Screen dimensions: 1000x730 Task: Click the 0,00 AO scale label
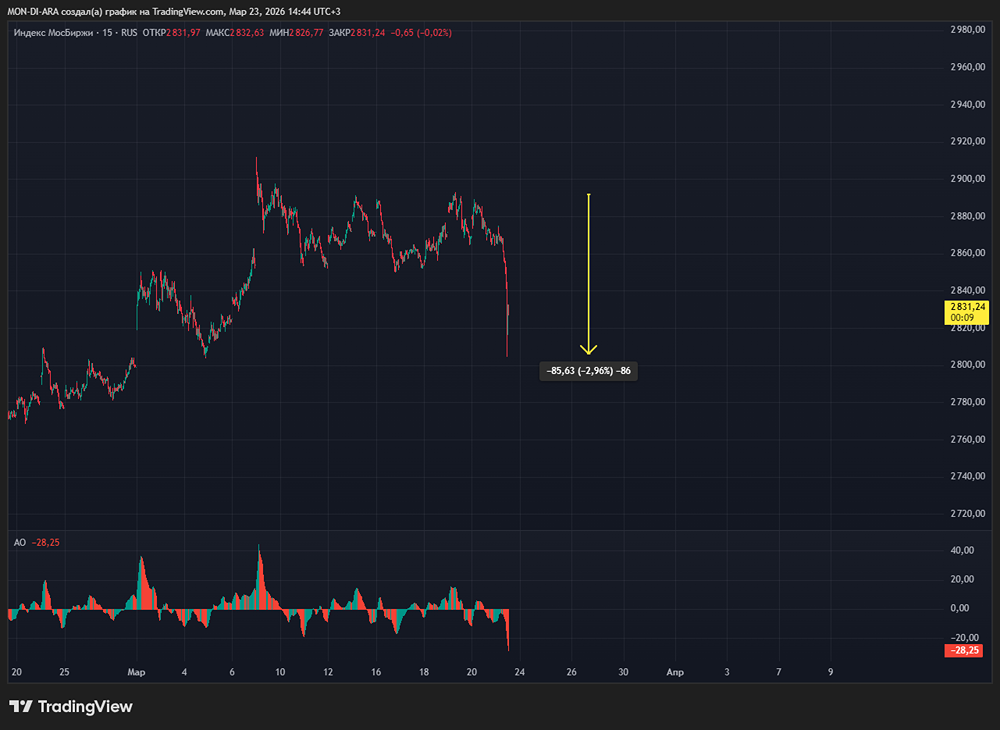tap(960, 608)
